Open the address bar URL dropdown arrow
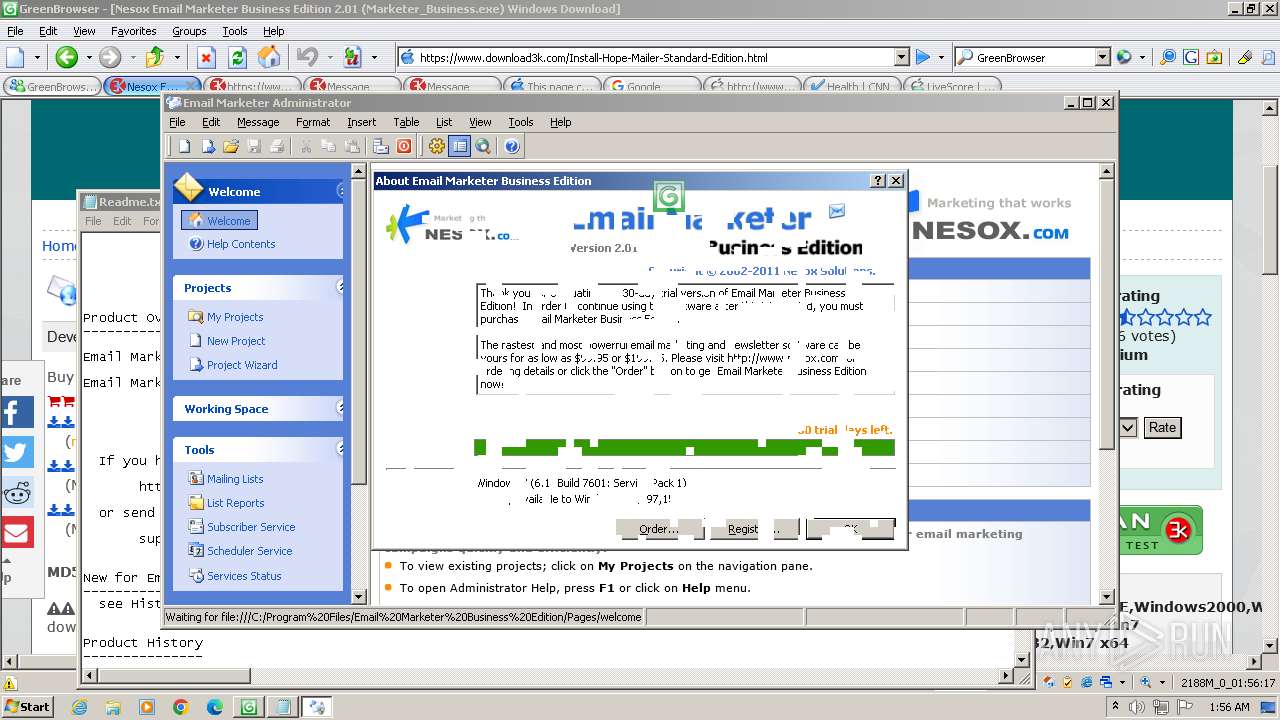This screenshot has height=720, width=1280. pos(901,57)
